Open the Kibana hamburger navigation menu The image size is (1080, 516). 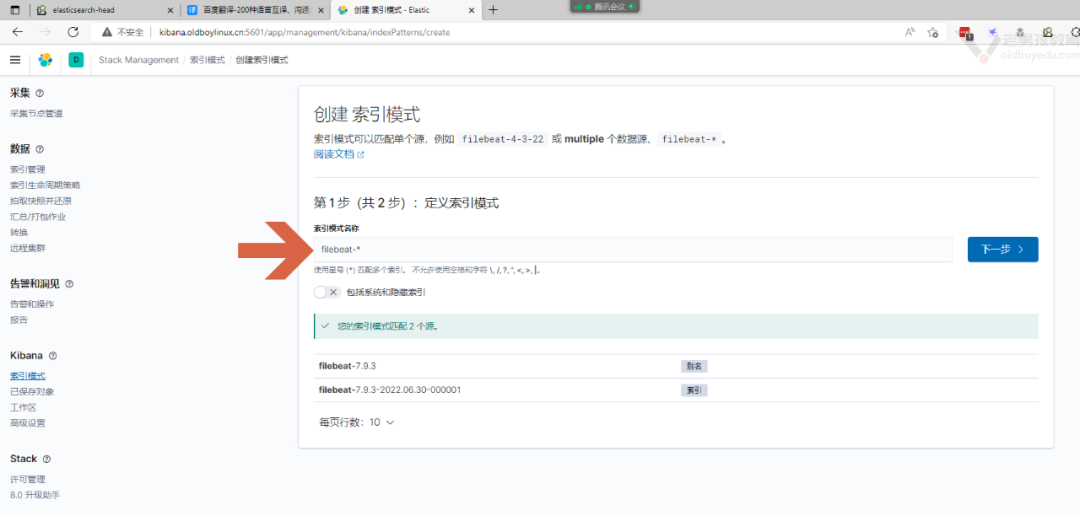[x=15, y=60]
